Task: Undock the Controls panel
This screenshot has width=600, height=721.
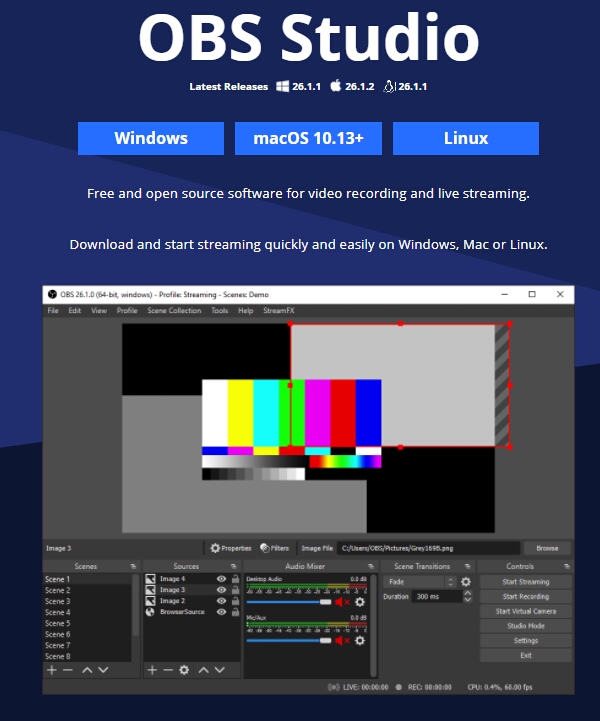Action: (x=567, y=566)
